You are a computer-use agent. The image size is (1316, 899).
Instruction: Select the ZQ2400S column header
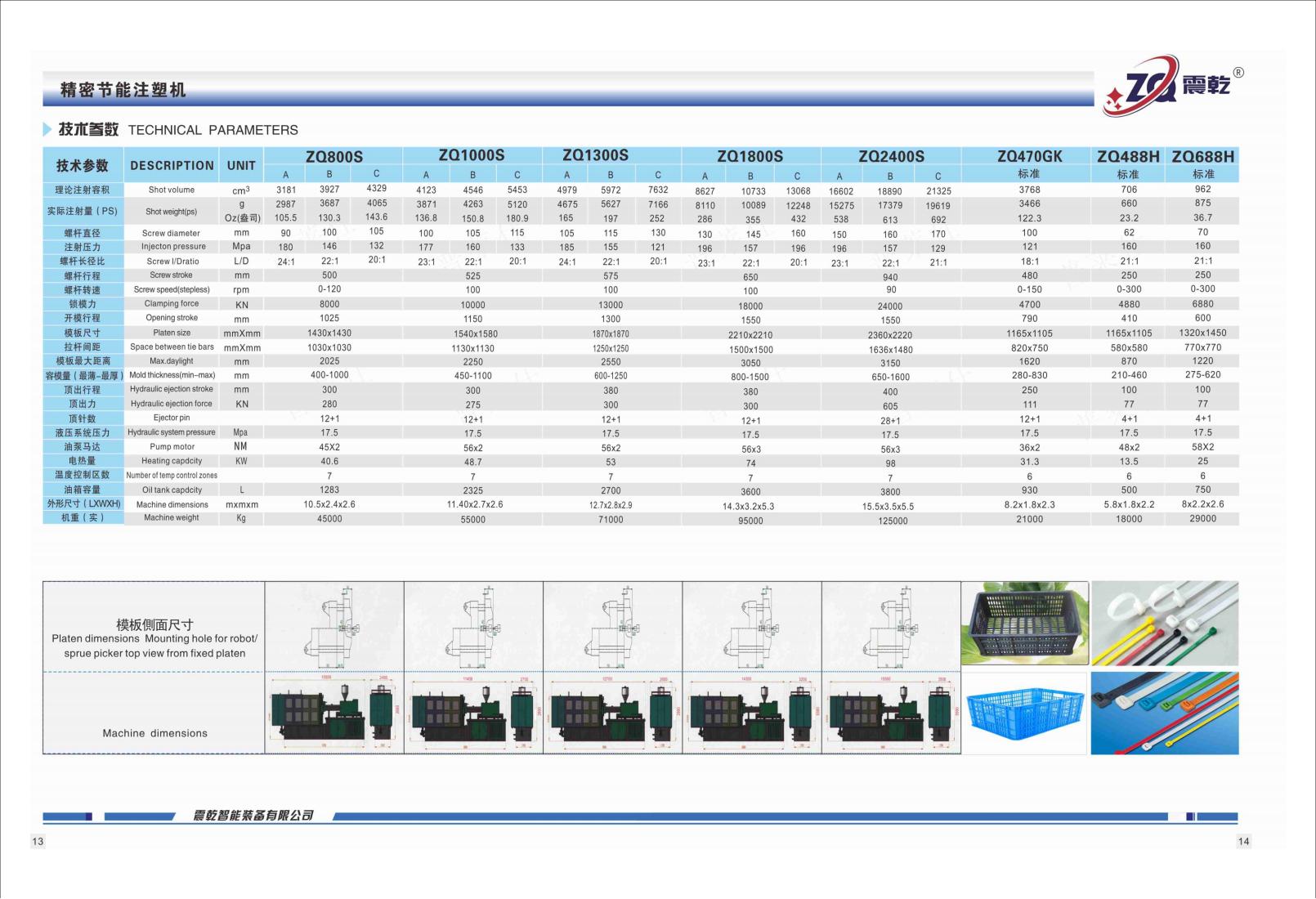(x=891, y=157)
